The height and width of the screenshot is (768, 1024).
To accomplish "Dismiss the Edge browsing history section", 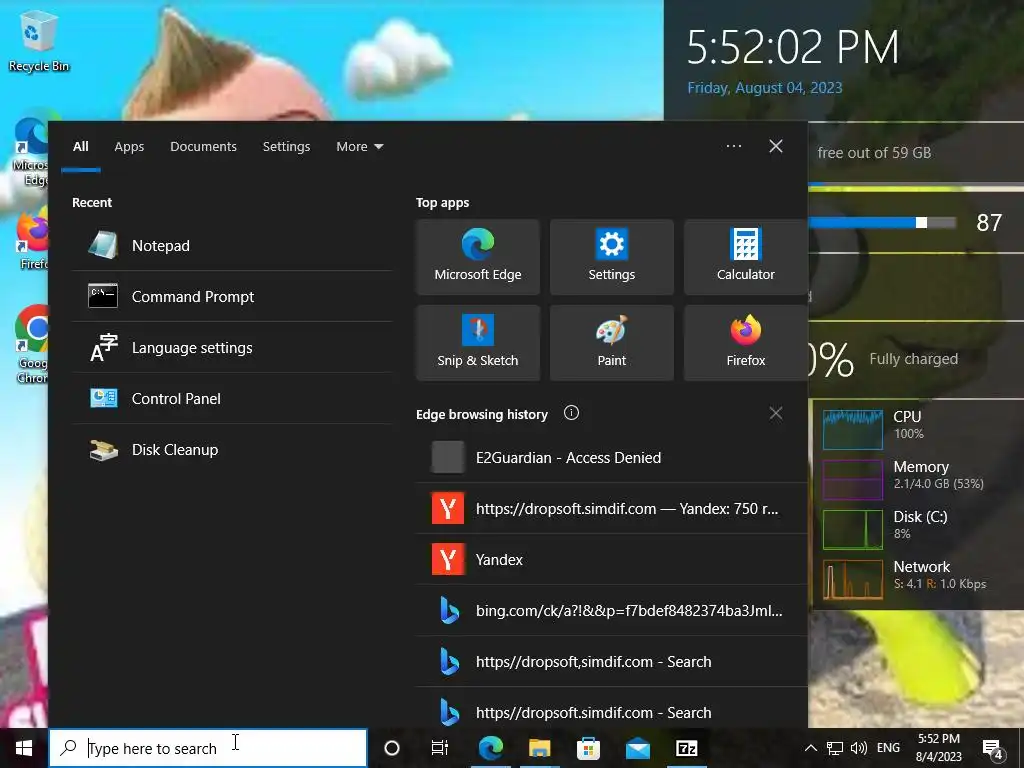I will (775, 413).
